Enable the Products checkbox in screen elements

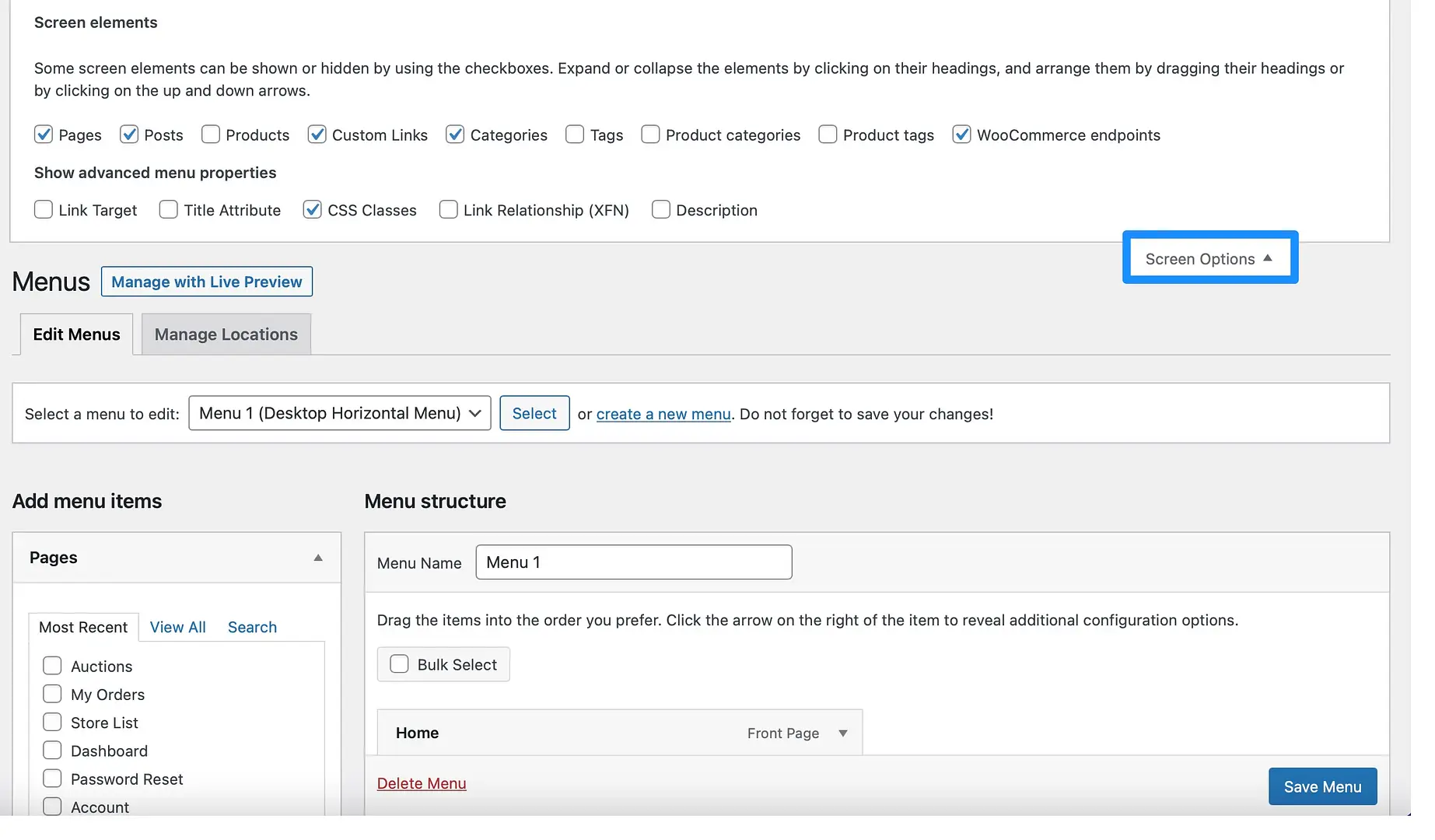coord(210,135)
